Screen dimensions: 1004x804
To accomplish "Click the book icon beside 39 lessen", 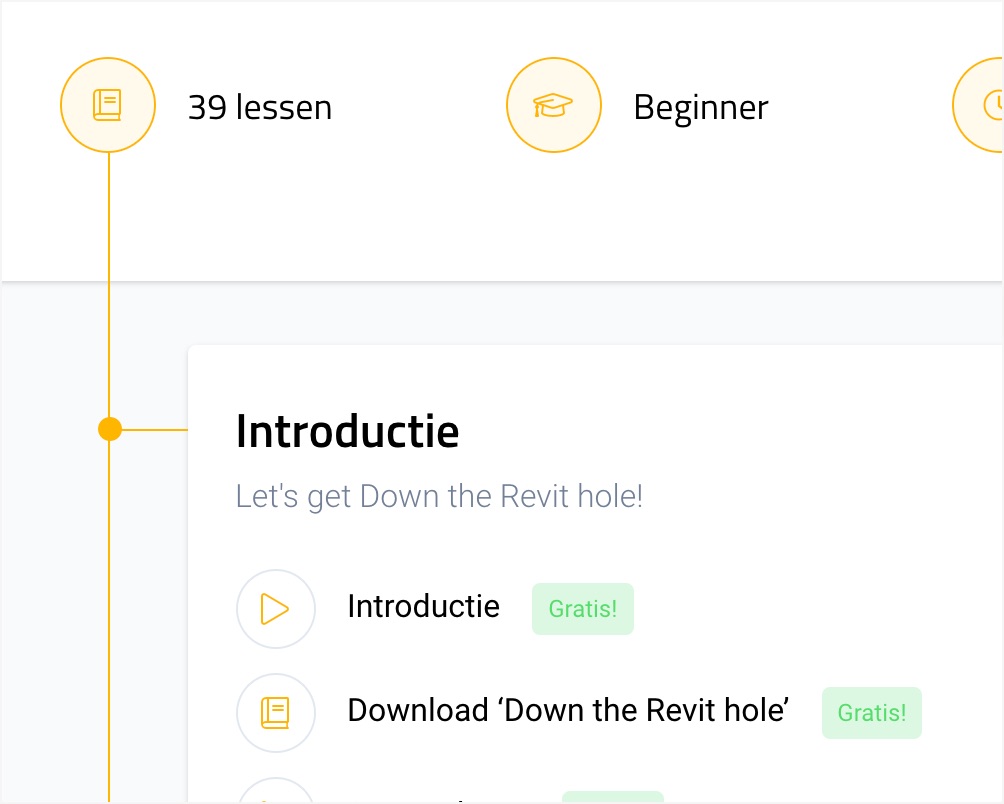I will click(108, 105).
